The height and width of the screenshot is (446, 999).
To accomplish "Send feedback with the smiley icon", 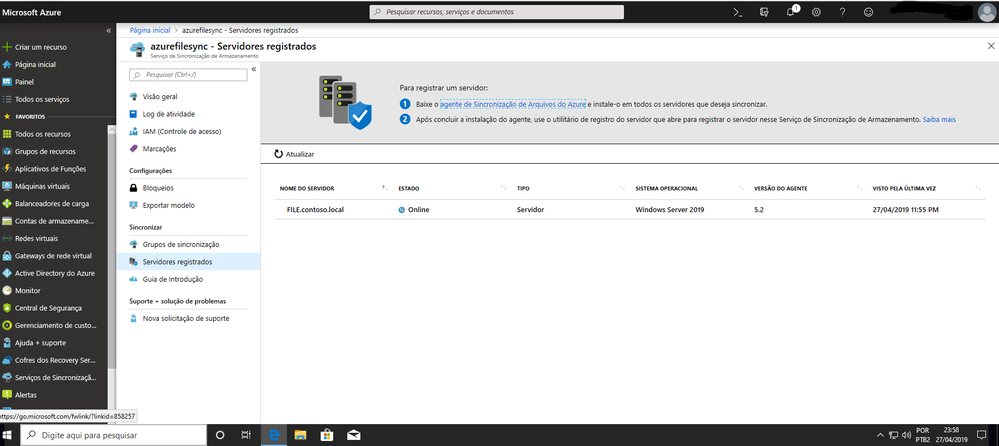I will click(868, 12).
